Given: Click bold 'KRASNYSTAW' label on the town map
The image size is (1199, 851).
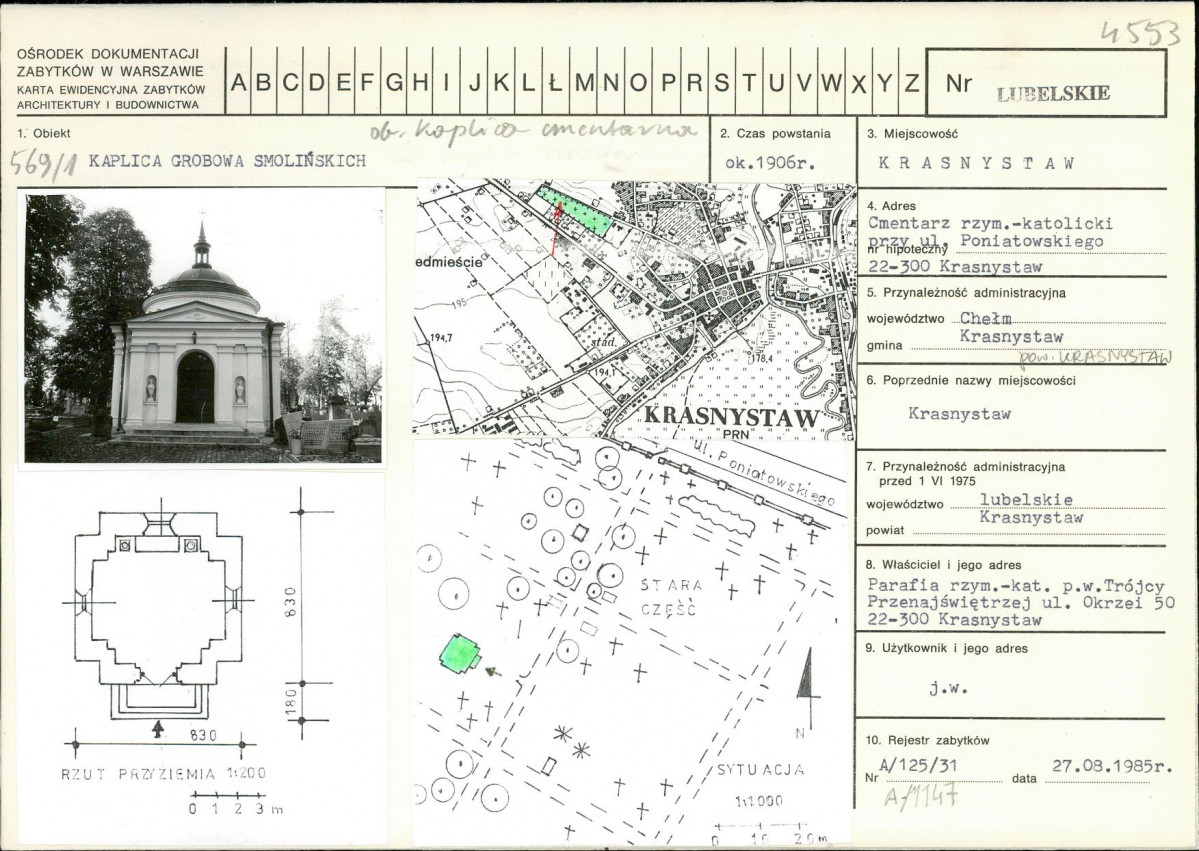Looking at the screenshot, I should (732, 417).
